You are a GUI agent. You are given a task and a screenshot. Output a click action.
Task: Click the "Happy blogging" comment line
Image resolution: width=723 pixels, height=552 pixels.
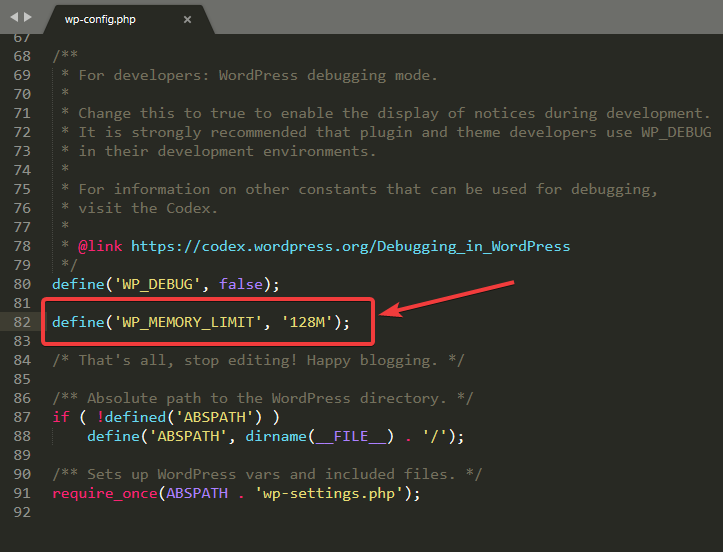(258, 360)
